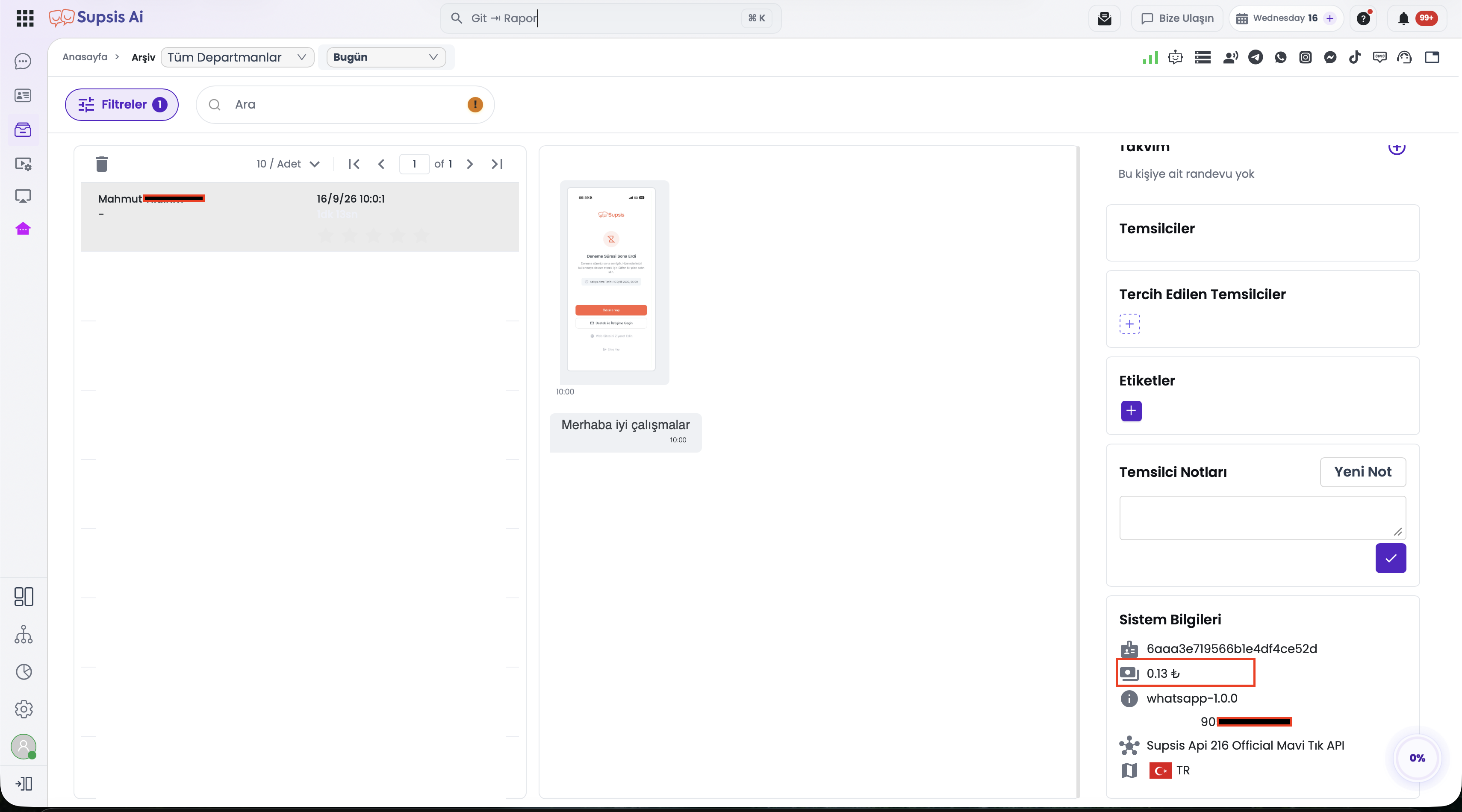Save note with purple checkmark button
The height and width of the screenshot is (812, 1462).
[1391, 558]
